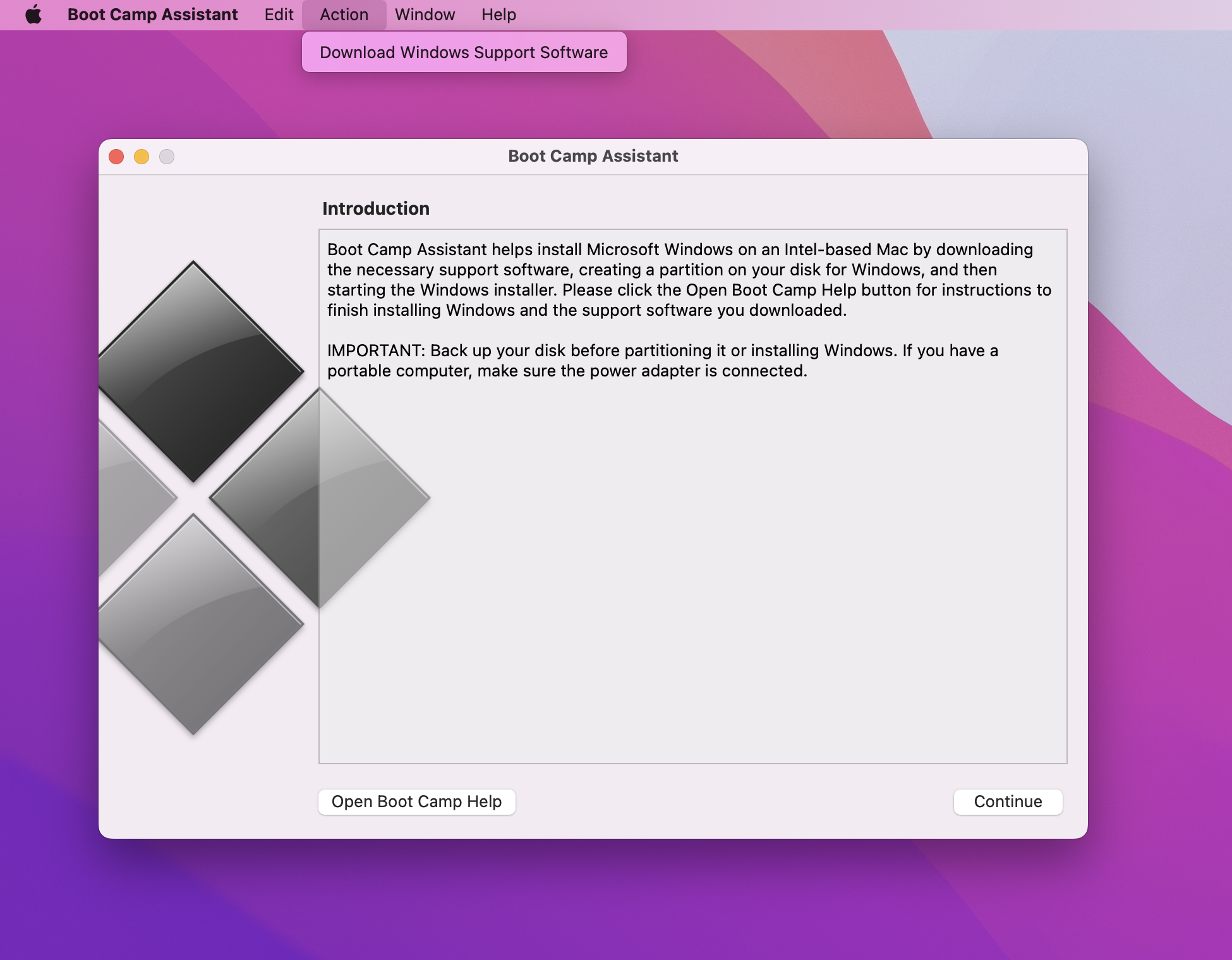
Task: Click the Boot Camp Assistant window title
Action: click(x=593, y=156)
